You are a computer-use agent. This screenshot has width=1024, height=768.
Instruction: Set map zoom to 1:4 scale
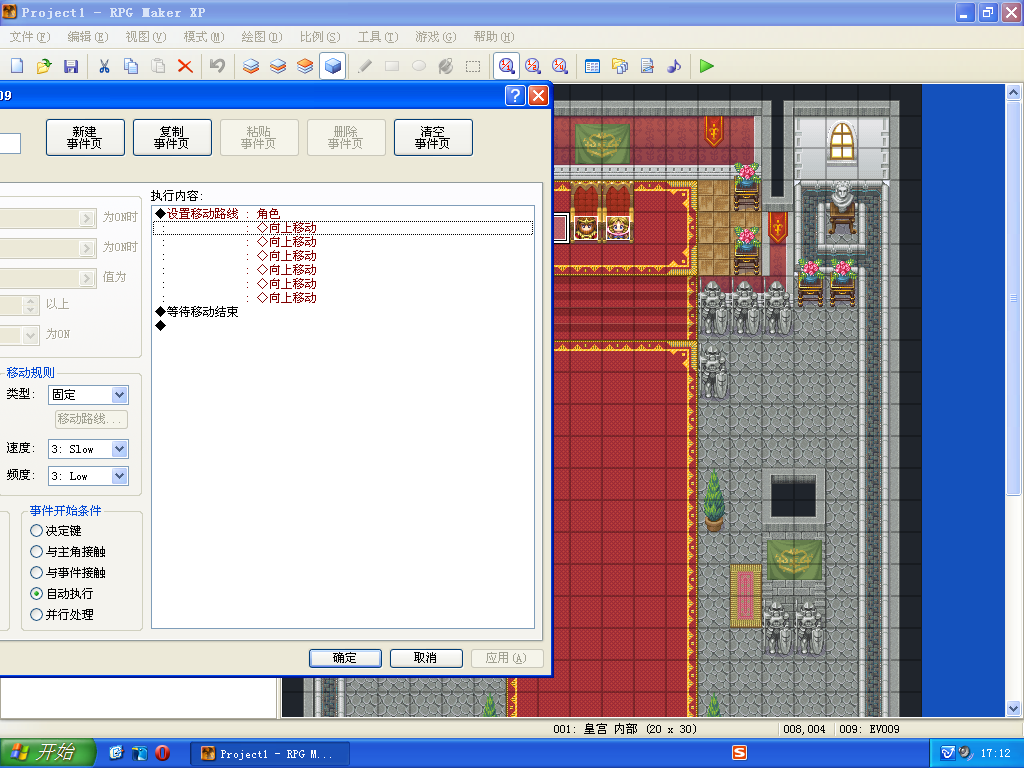point(560,66)
